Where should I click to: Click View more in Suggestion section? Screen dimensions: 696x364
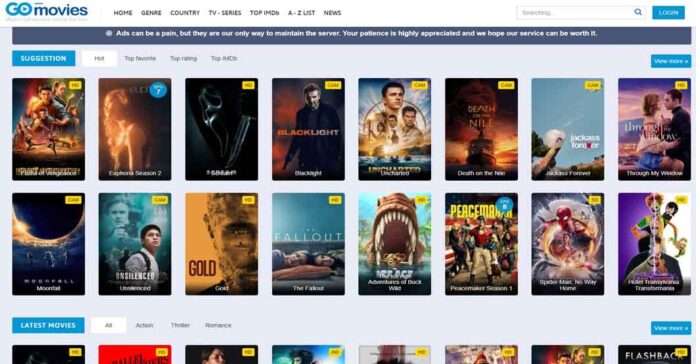coord(671,61)
